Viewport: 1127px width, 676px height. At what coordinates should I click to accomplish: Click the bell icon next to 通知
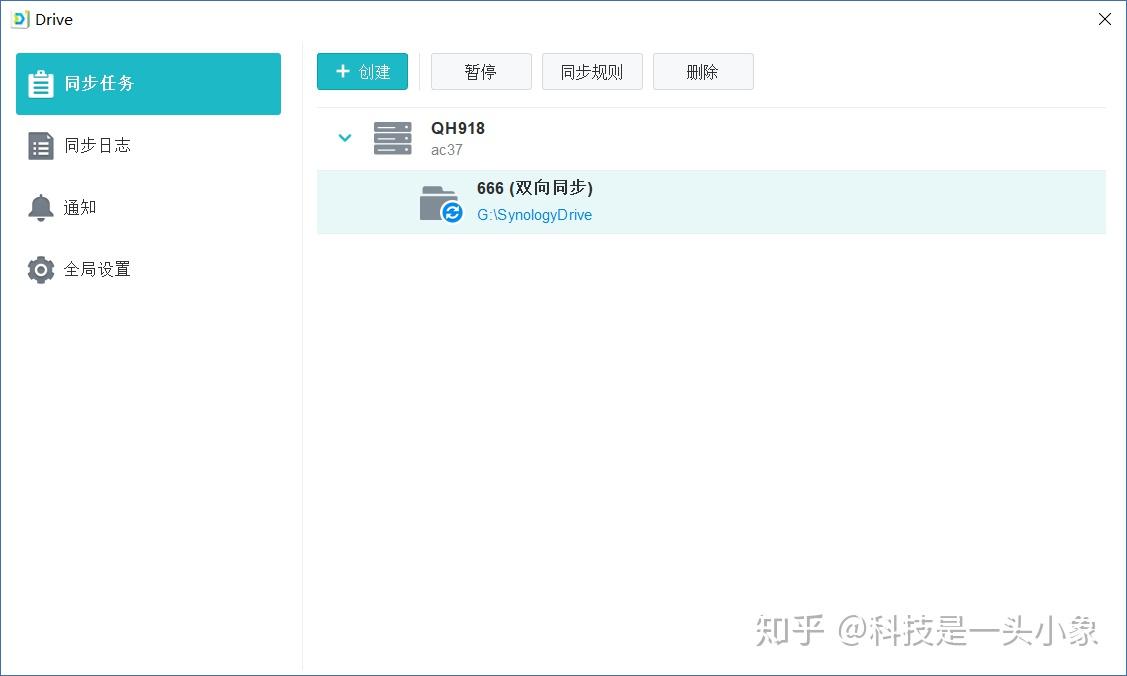(x=41, y=207)
